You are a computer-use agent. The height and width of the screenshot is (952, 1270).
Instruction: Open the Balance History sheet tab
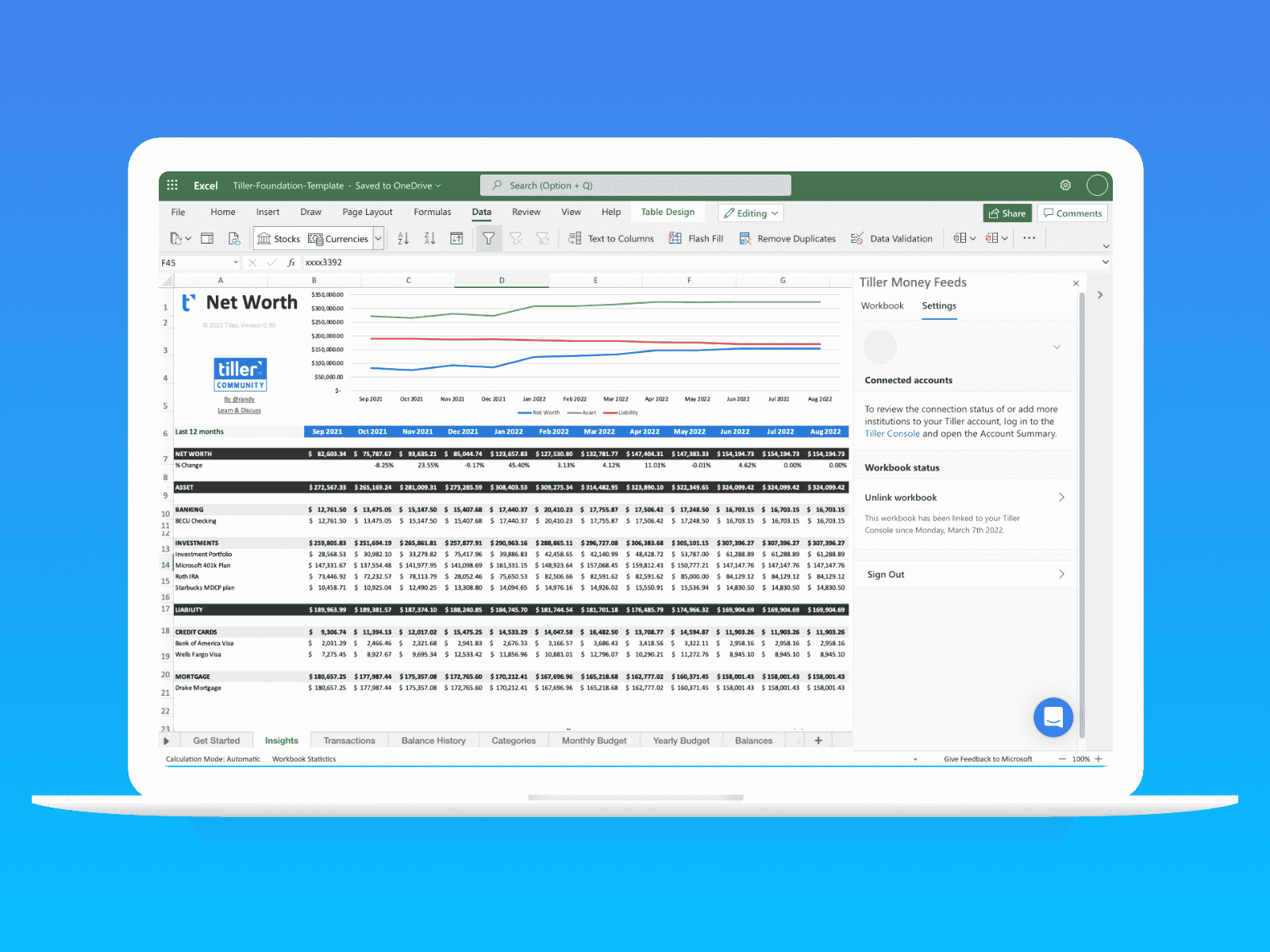coord(433,740)
